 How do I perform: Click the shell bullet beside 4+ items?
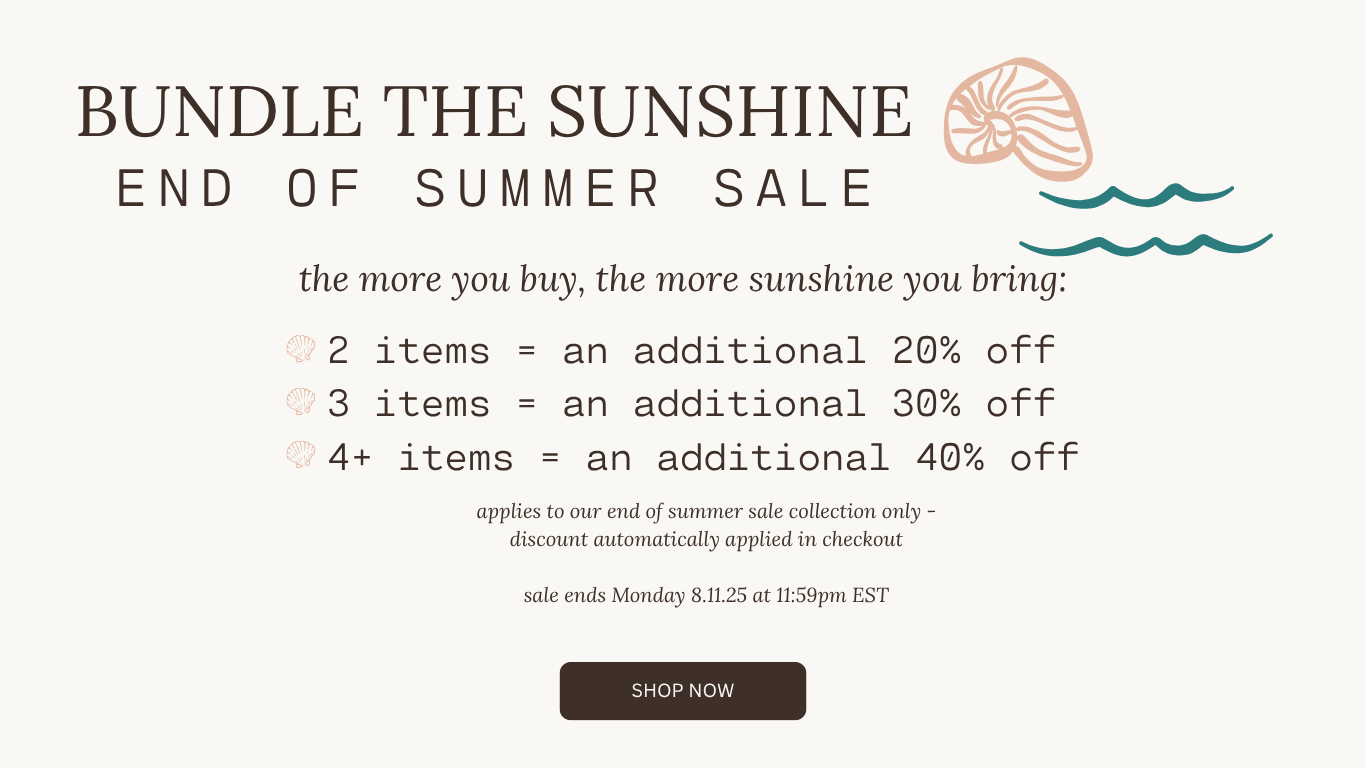[301, 455]
